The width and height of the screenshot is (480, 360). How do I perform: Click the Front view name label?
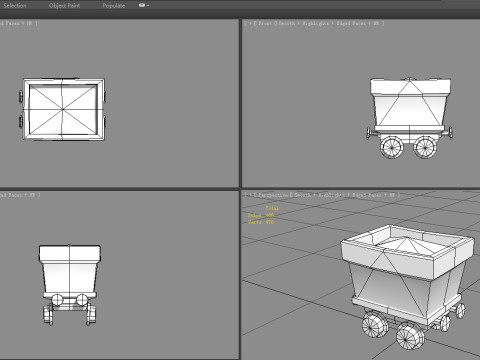[x=265, y=23]
